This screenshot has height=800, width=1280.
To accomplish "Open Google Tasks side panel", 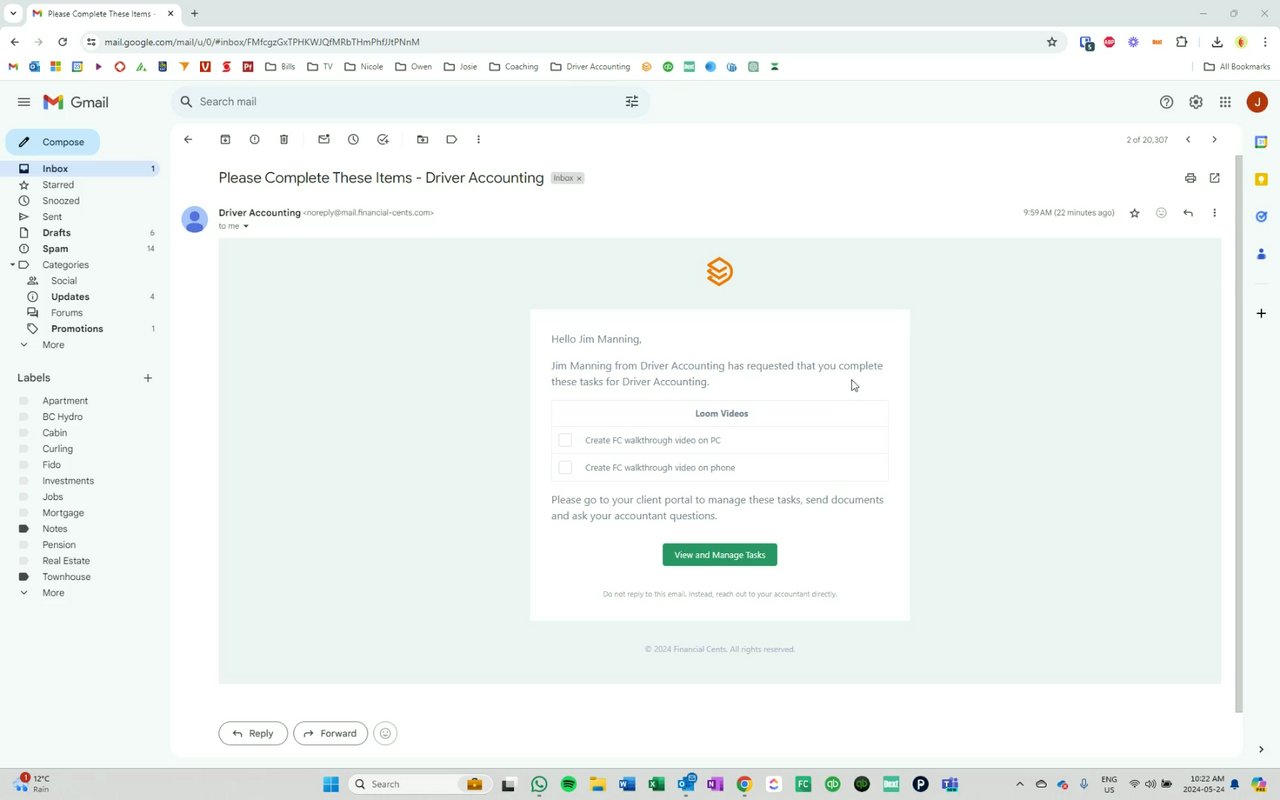I will click(1261, 216).
